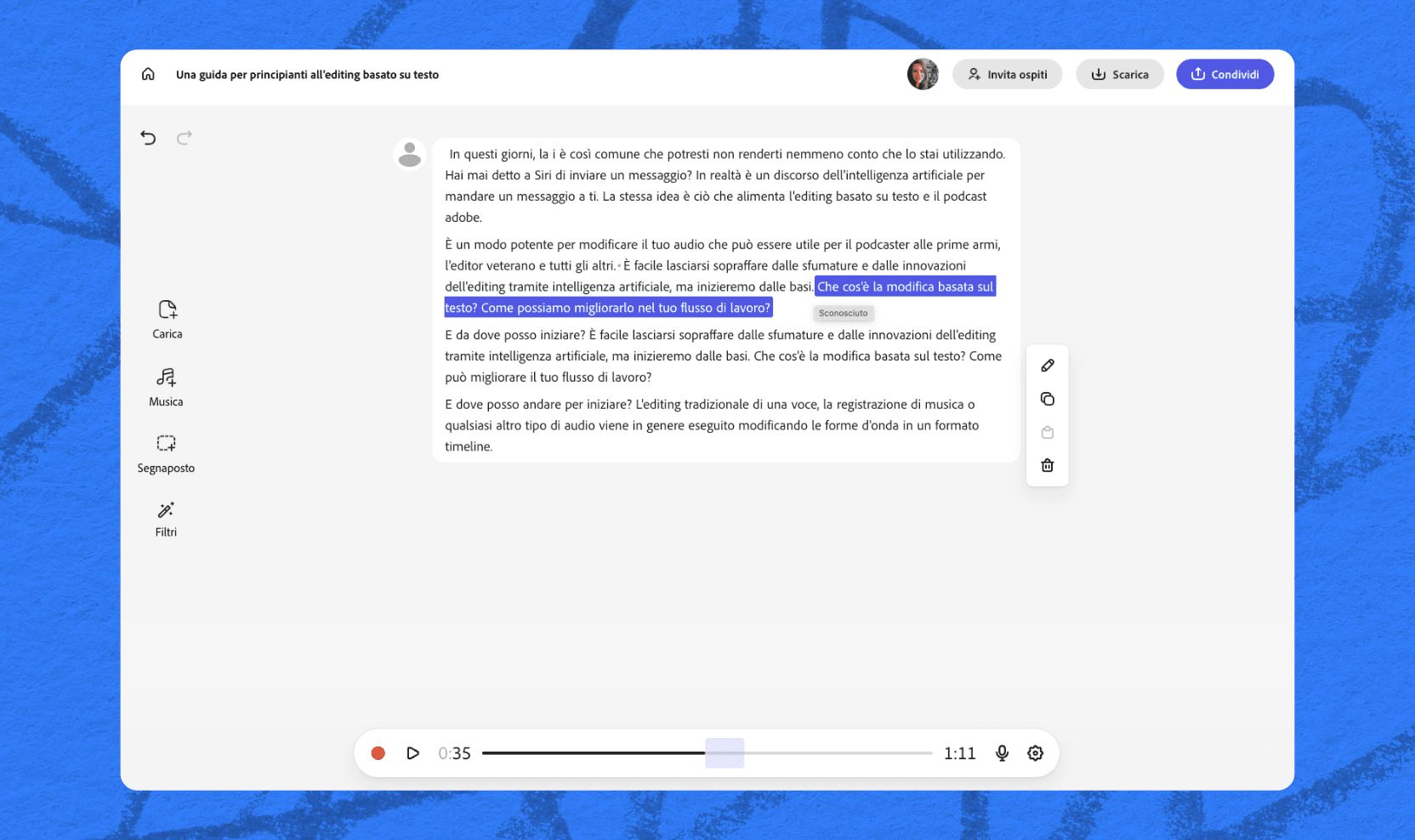Viewport: 1415px width, 840px height.
Task: Open the Filtri magic wand tool
Action: [166, 519]
